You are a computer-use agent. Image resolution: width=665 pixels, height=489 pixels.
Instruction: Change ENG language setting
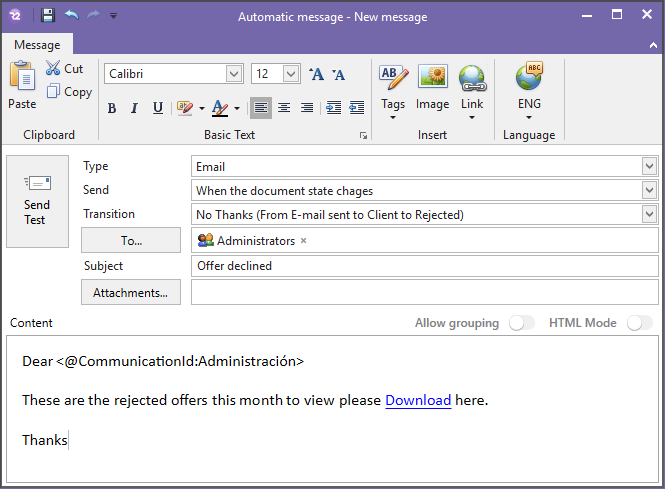pyautogui.click(x=529, y=91)
